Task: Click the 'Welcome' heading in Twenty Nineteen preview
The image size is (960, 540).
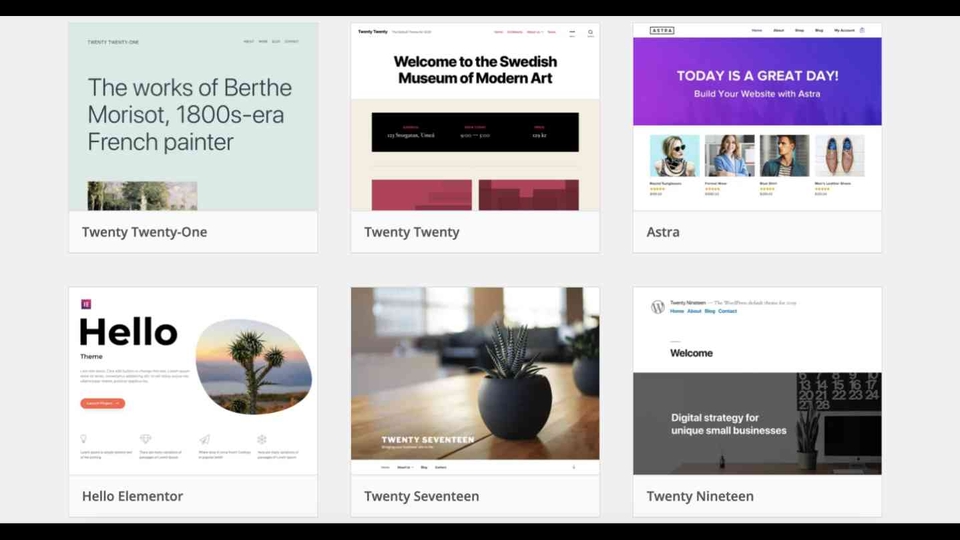Action: tap(691, 353)
